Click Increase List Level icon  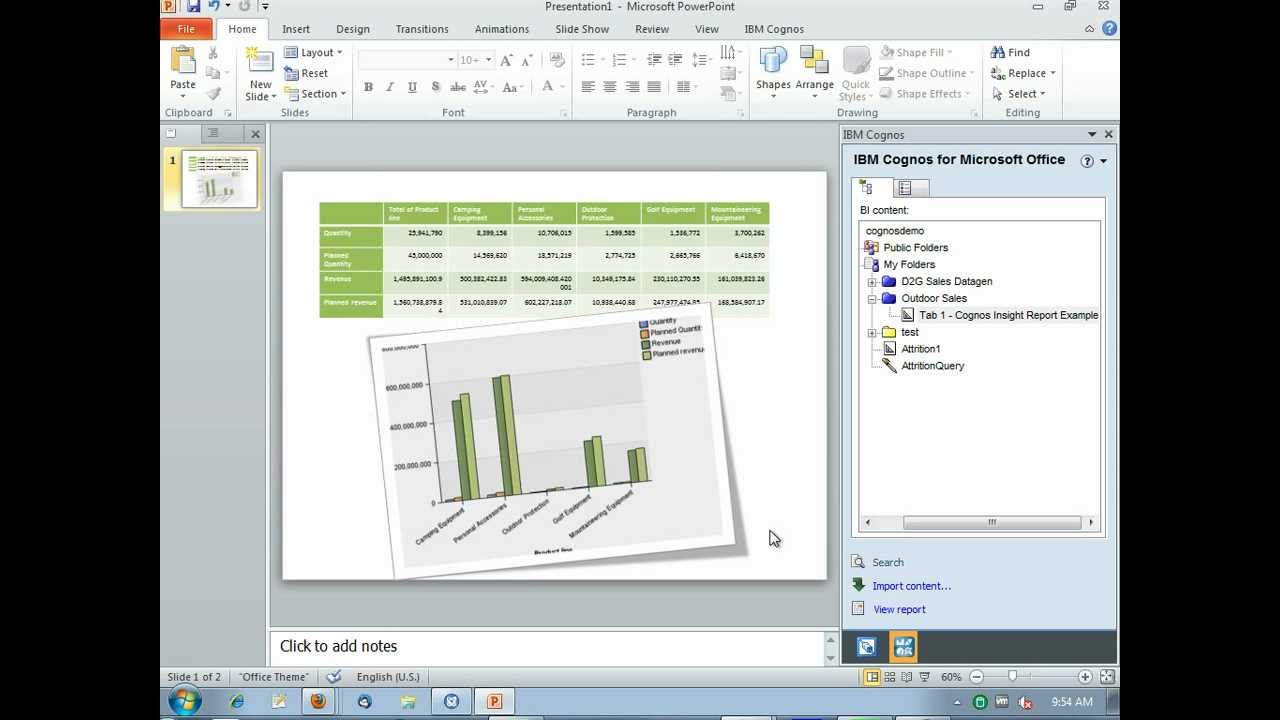pyautogui.click(x=676, y=60)
